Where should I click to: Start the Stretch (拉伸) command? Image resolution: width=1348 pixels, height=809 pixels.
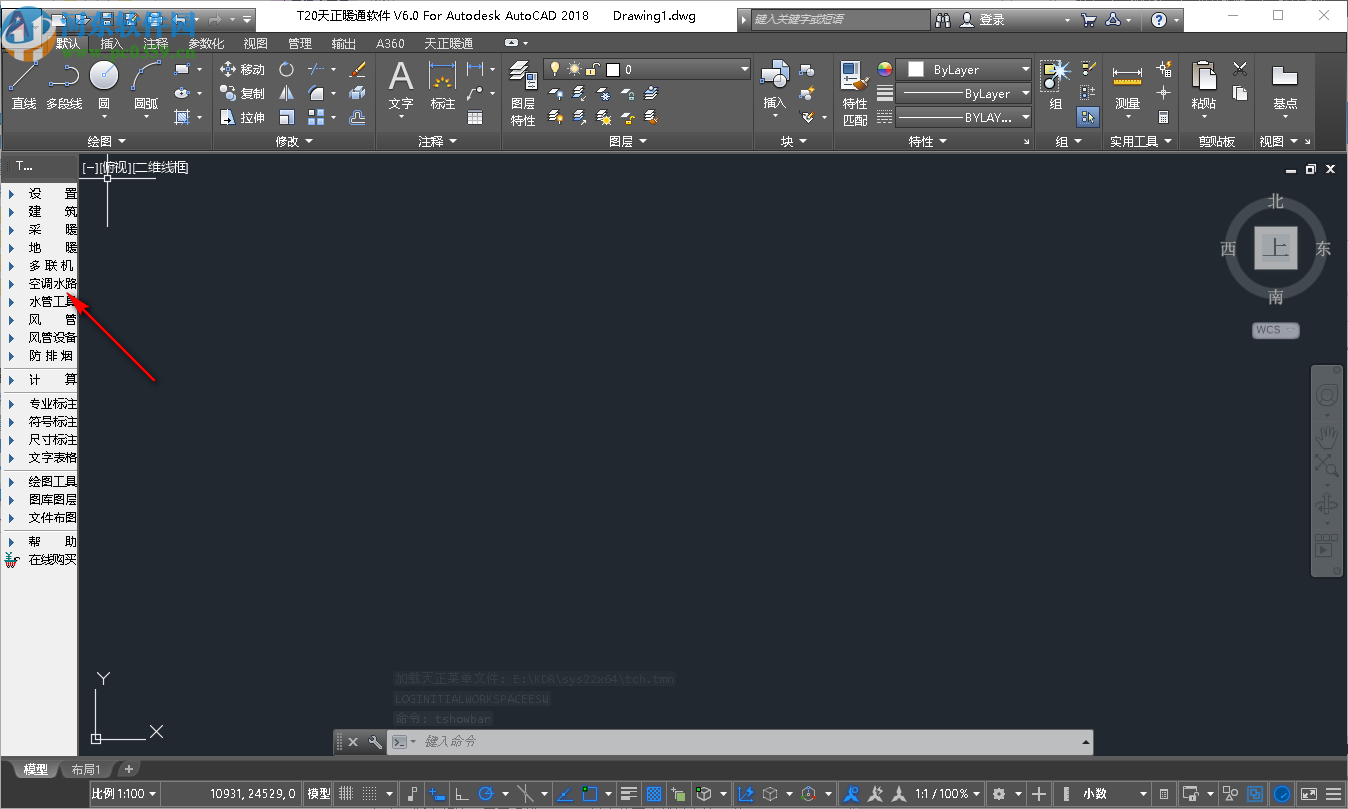242,117
